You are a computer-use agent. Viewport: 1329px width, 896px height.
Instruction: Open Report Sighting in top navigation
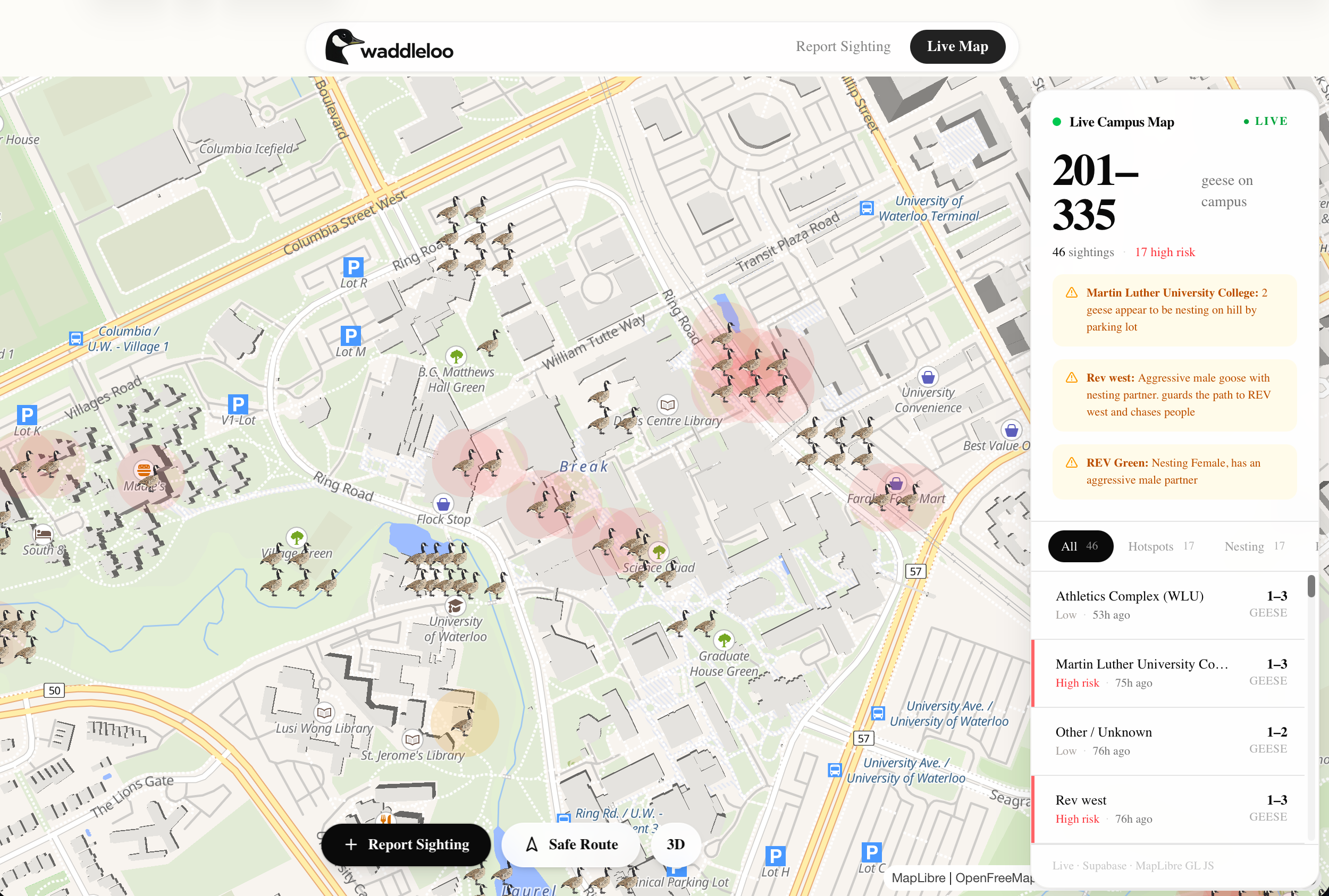(843, 46)
